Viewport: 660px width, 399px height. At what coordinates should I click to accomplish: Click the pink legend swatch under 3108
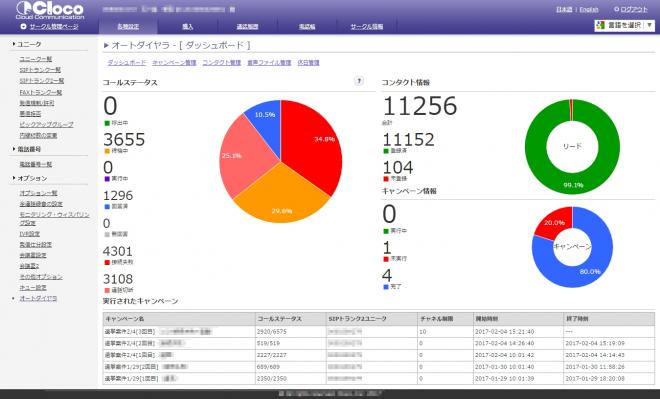107,290
